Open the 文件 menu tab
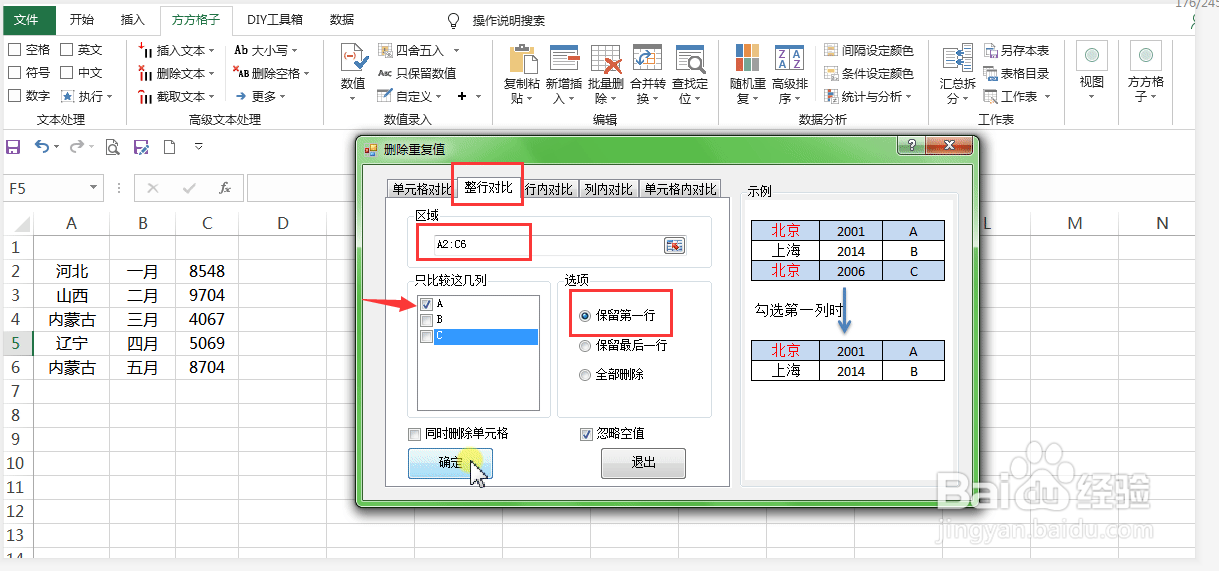Image resolution: width=1219 pixels, height=571 pixels. click(x=28, y=19)
